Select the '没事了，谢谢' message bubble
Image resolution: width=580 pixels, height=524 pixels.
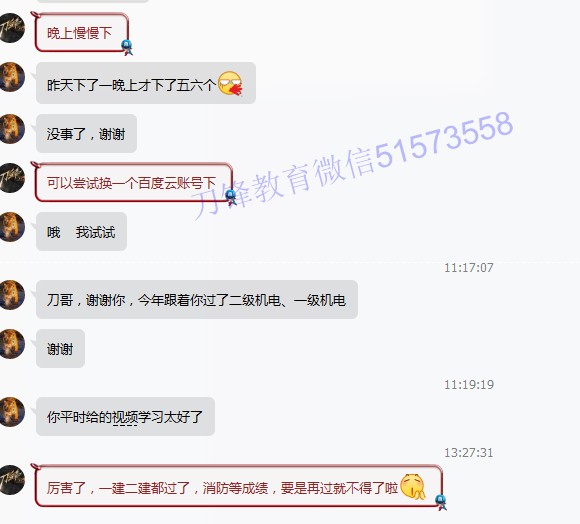pos(86,133)
